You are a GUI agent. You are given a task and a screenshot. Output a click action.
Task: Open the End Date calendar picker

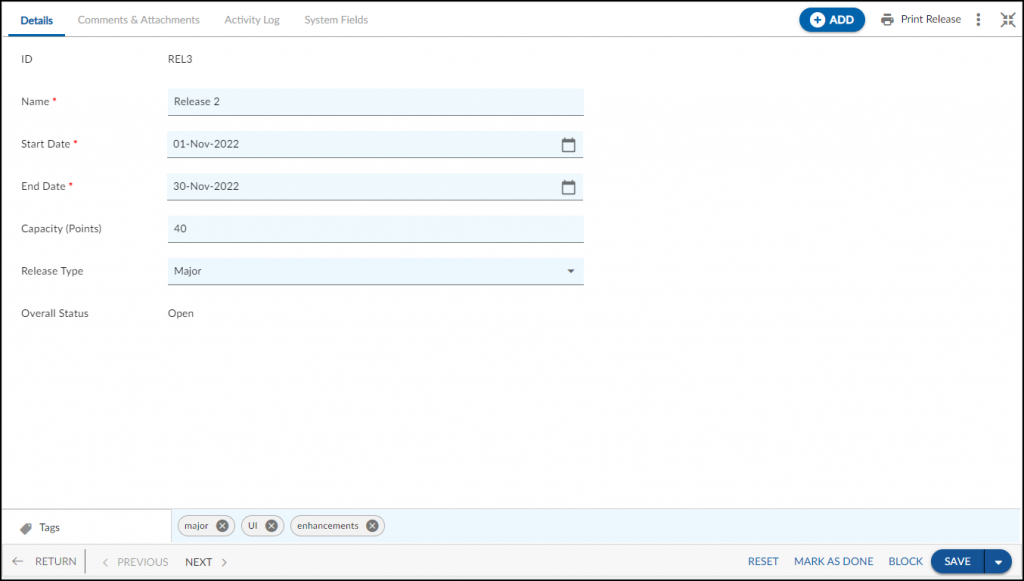point(568,187)
